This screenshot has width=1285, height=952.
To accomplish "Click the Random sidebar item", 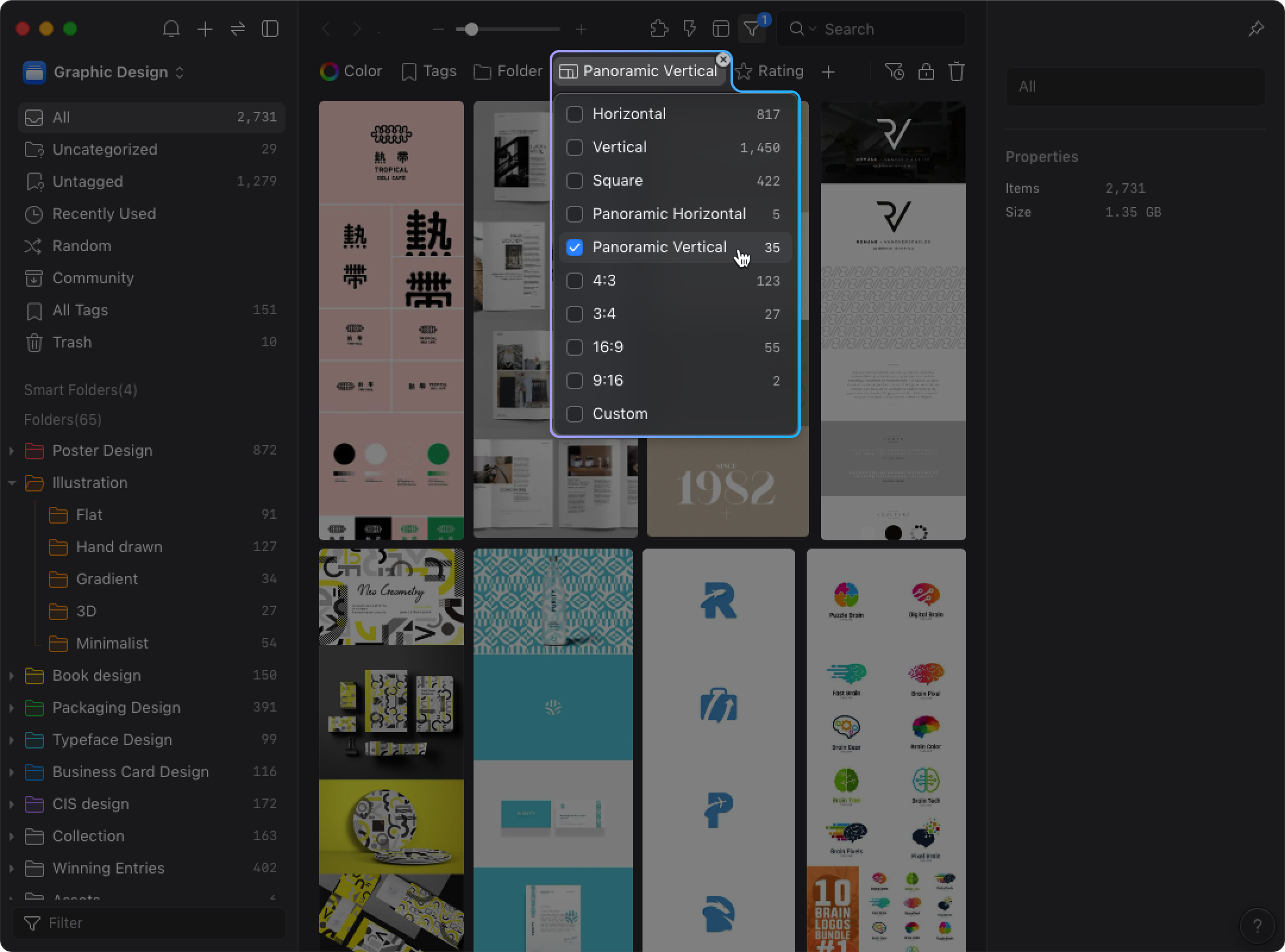I will 83,245.
